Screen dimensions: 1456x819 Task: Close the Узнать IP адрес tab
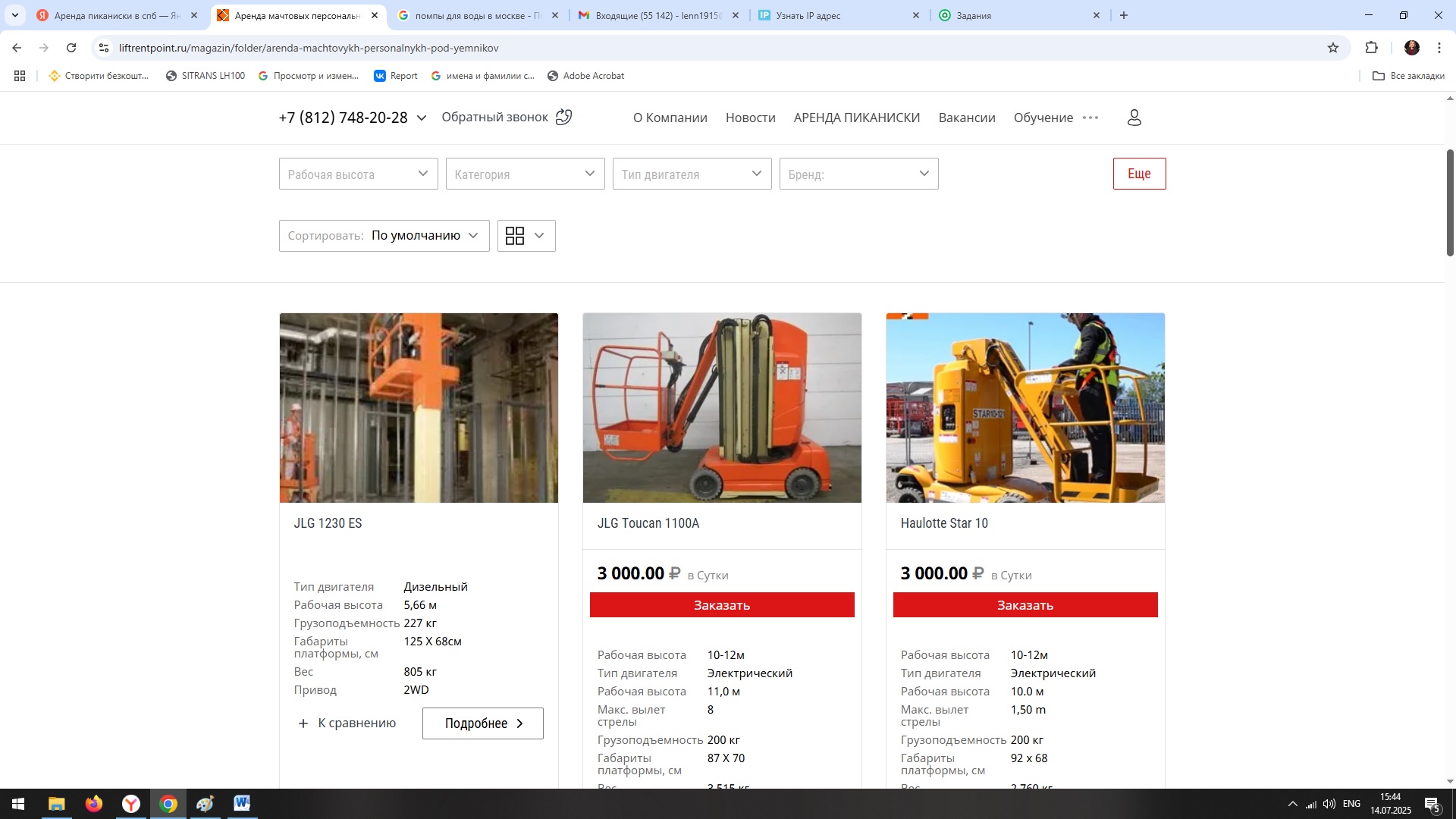pos(915,15)
